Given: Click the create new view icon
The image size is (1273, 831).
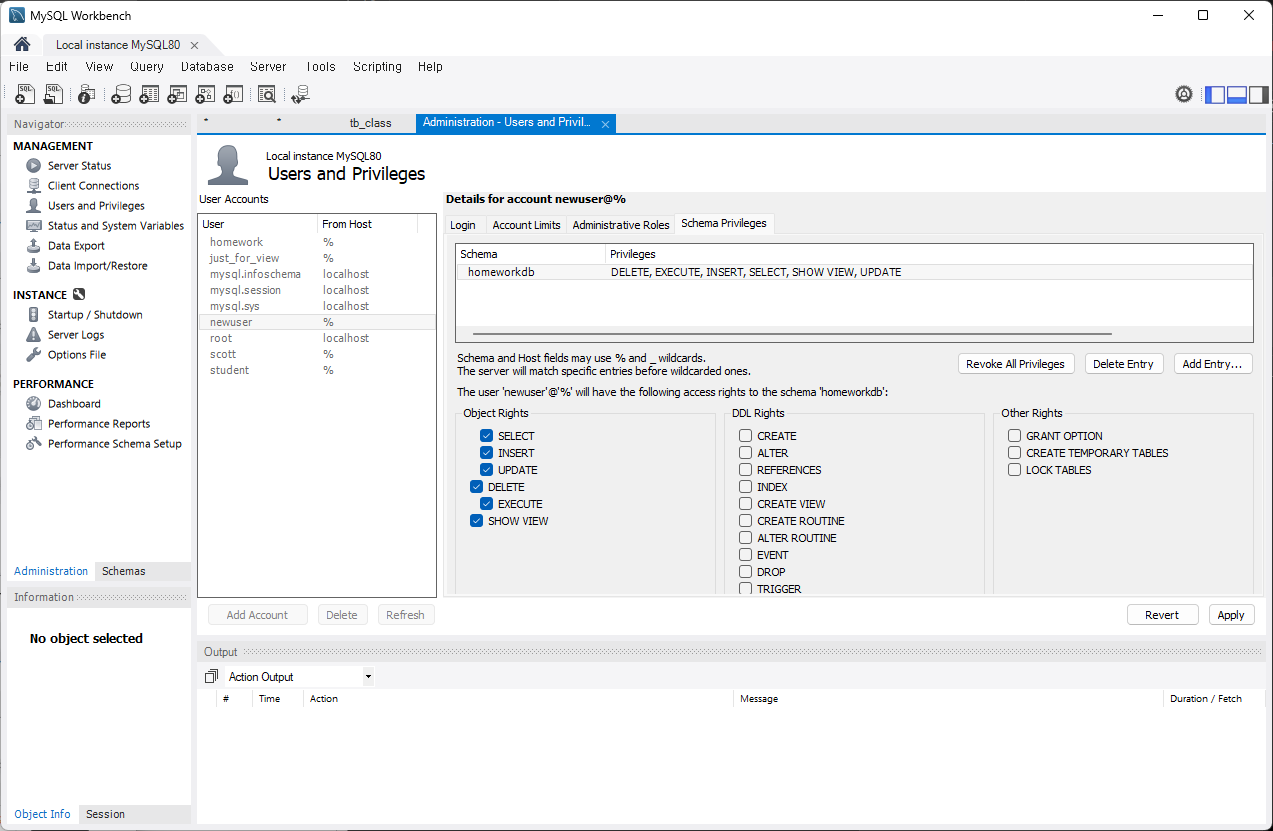Looking at the screenshot, I should (177, 94).
